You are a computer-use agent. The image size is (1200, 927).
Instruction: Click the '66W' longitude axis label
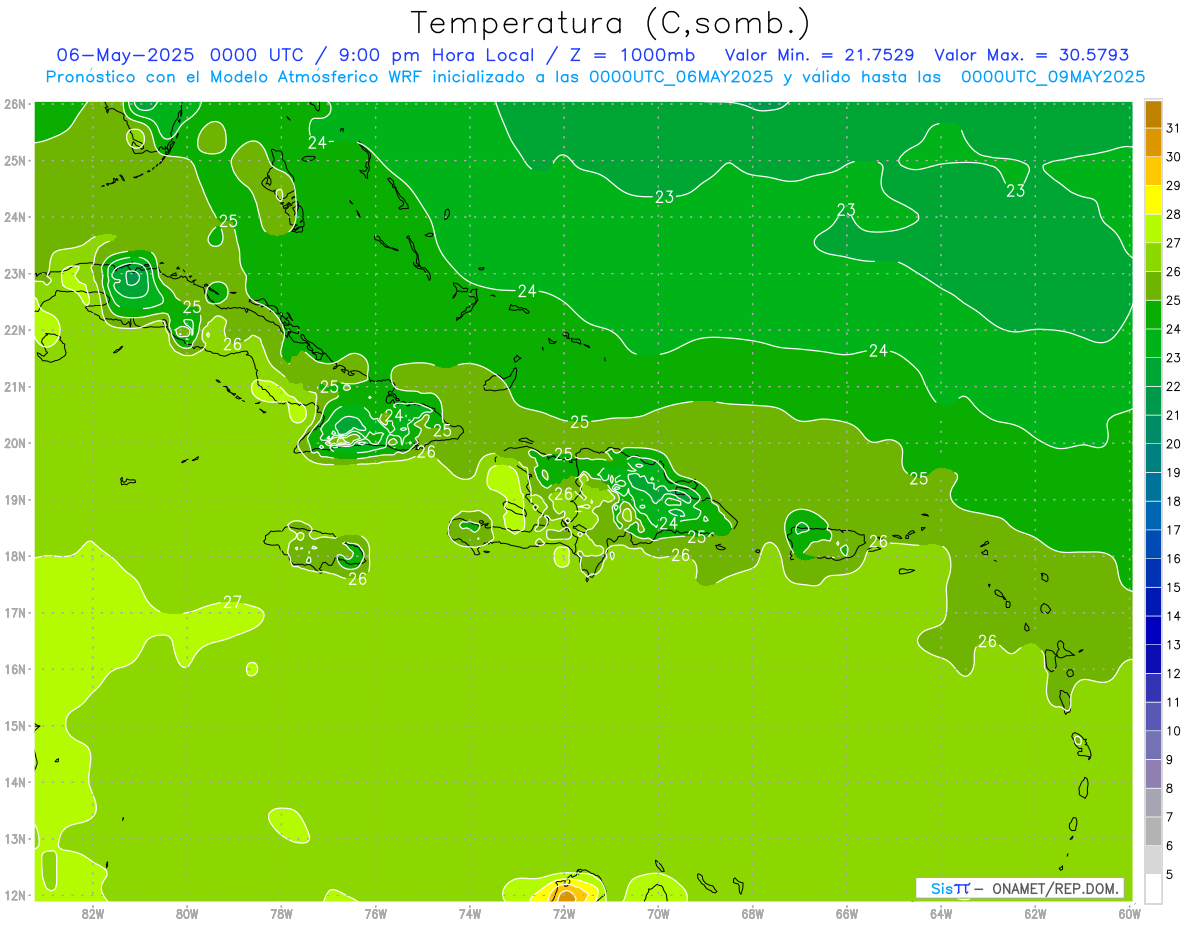pos(847,913)
